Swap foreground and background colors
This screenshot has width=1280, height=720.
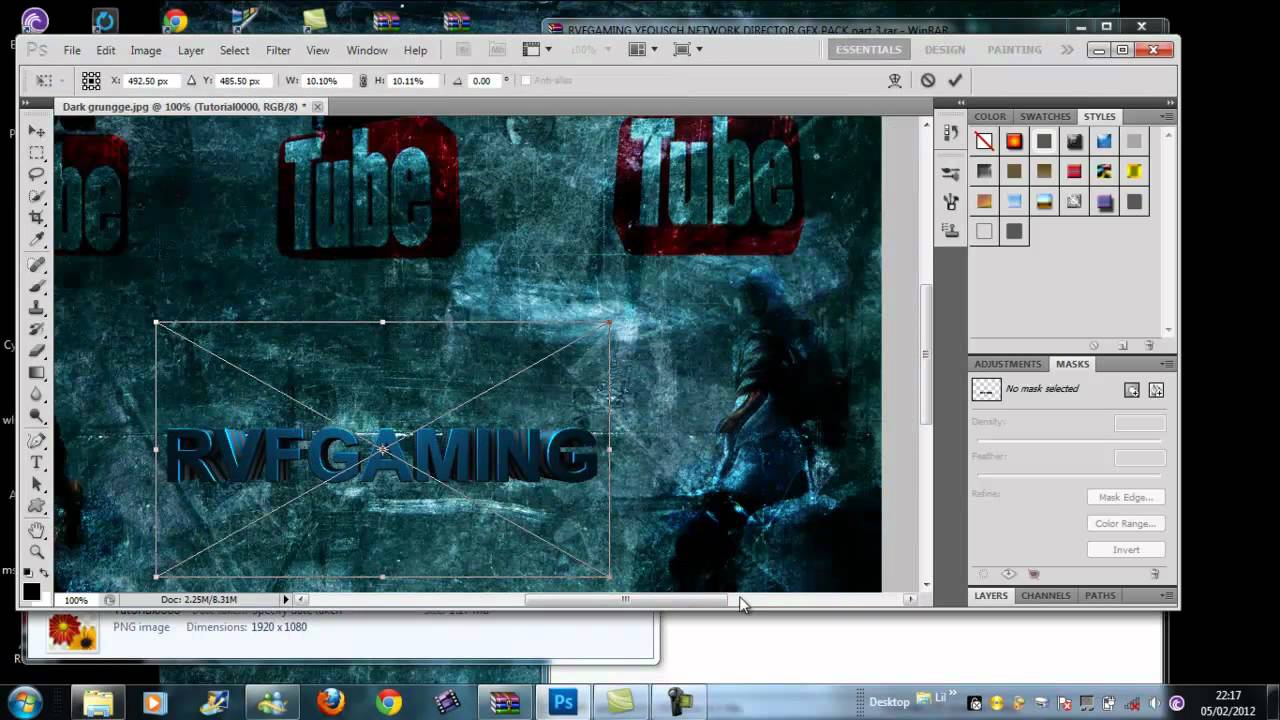click(44, 573)
